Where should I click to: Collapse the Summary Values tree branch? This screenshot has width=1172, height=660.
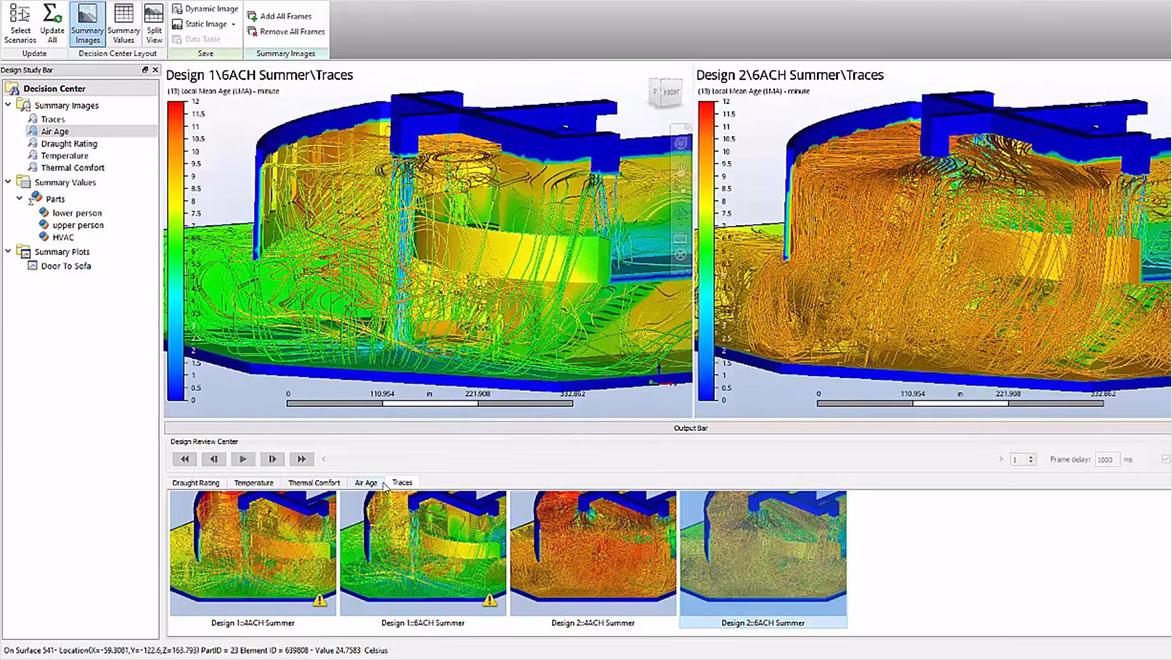click(x=8, y=182)
